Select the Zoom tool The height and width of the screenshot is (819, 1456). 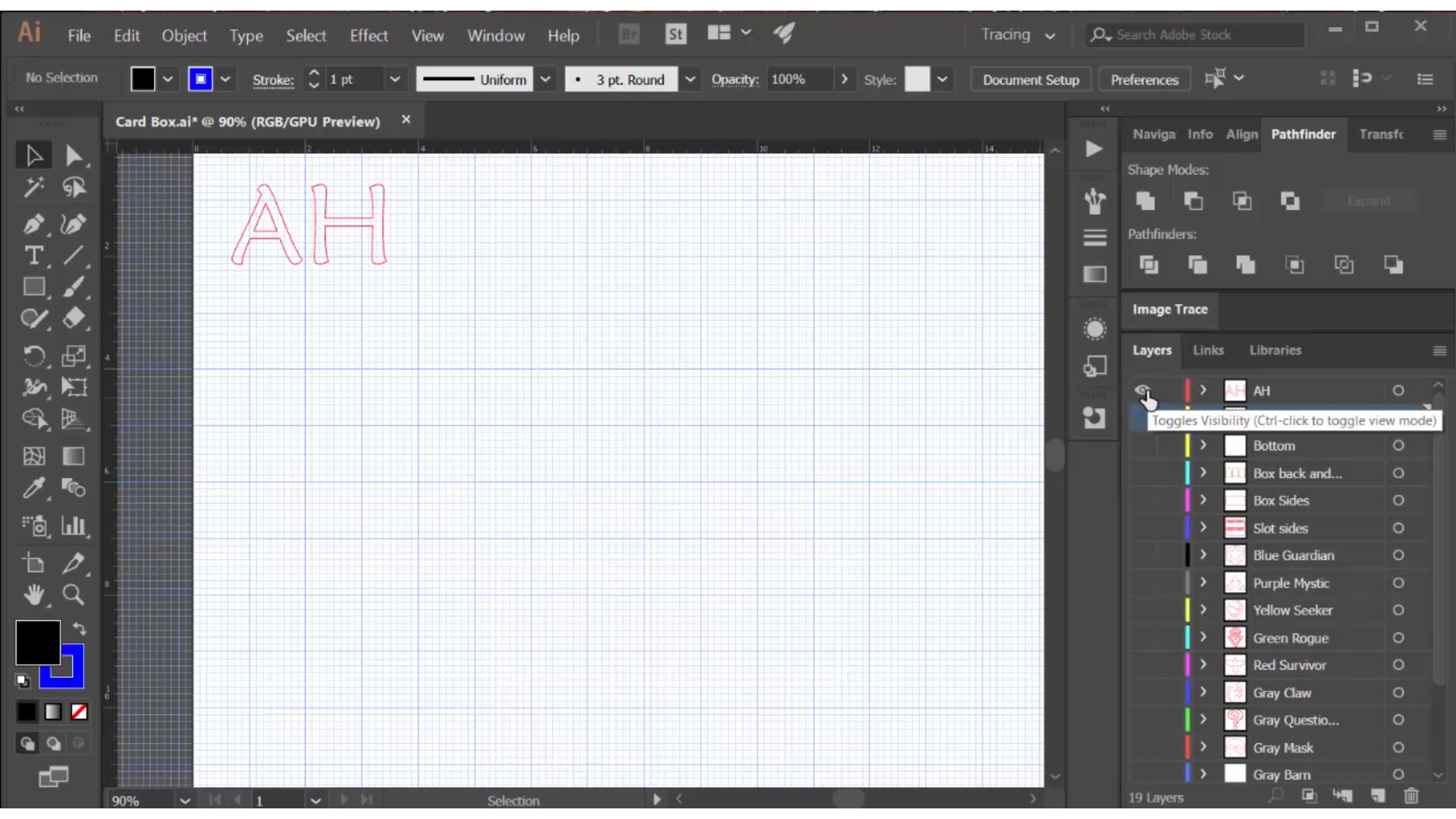pyautogui.click(x=74, y=596)
